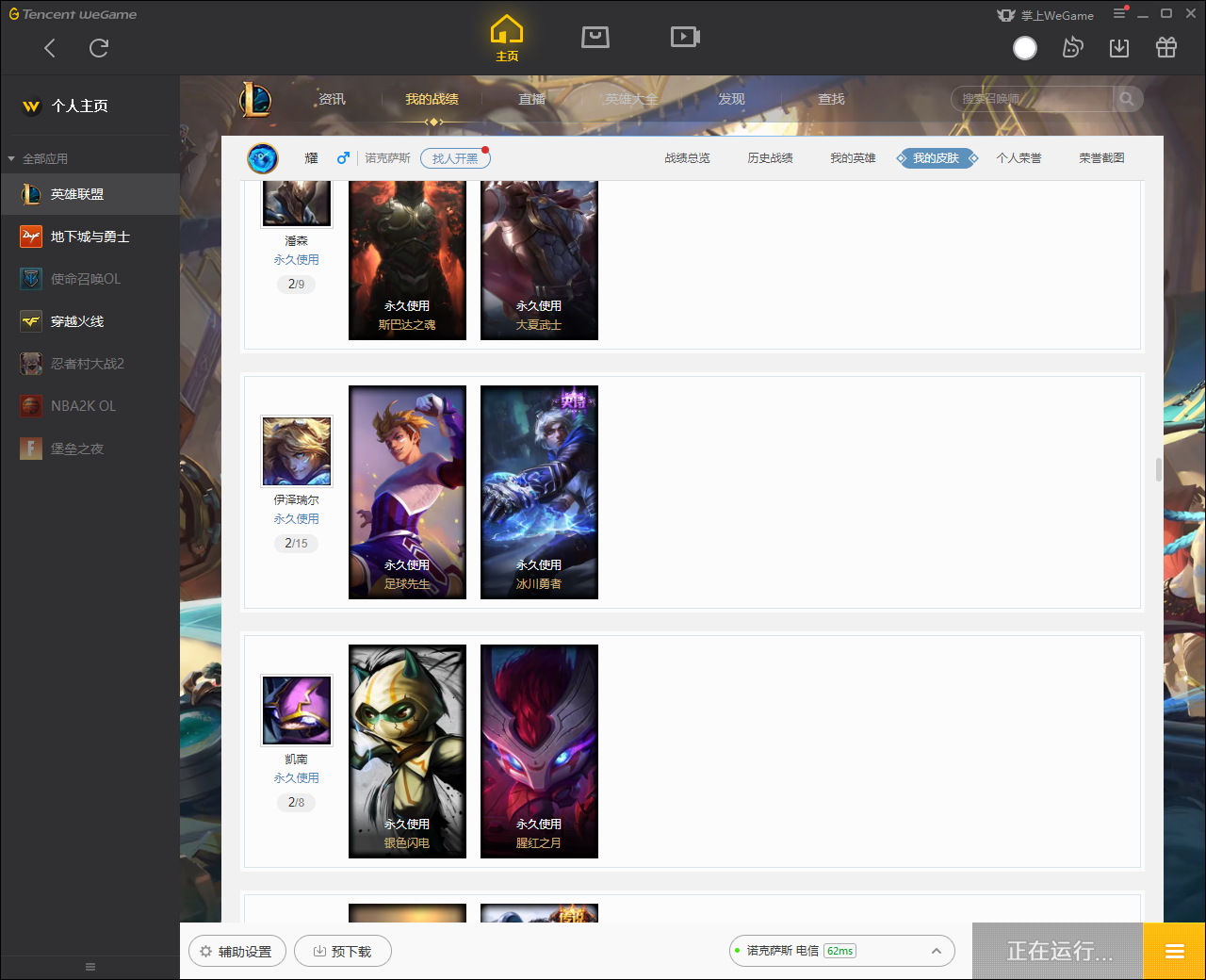
Task: Click the 正在运行 launch button
Action: tap(1058, 952)
